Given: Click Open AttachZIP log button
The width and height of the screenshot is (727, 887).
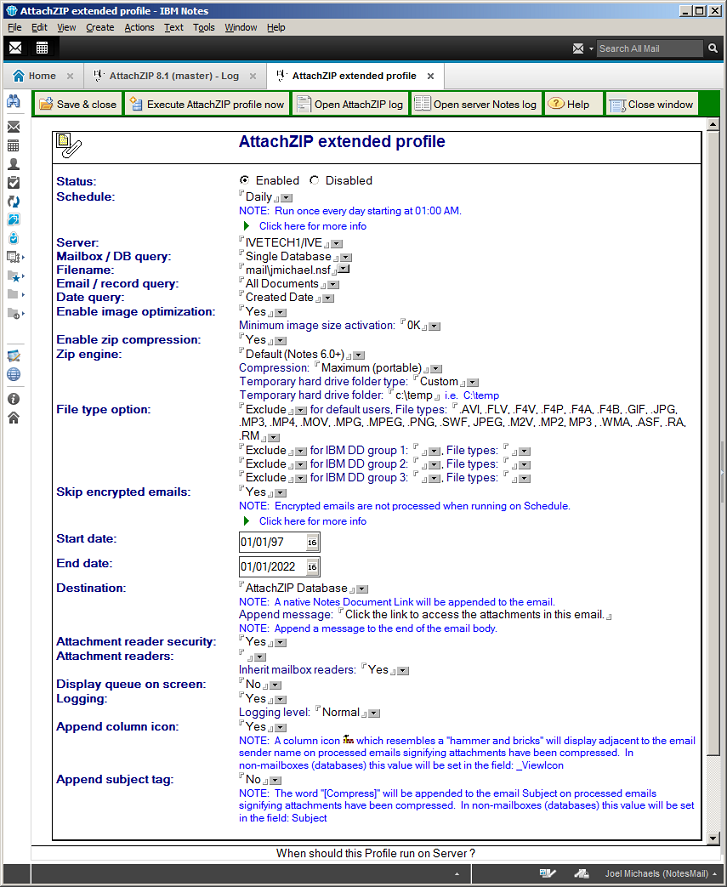Looking at the screenshot, I should [351, 104].
